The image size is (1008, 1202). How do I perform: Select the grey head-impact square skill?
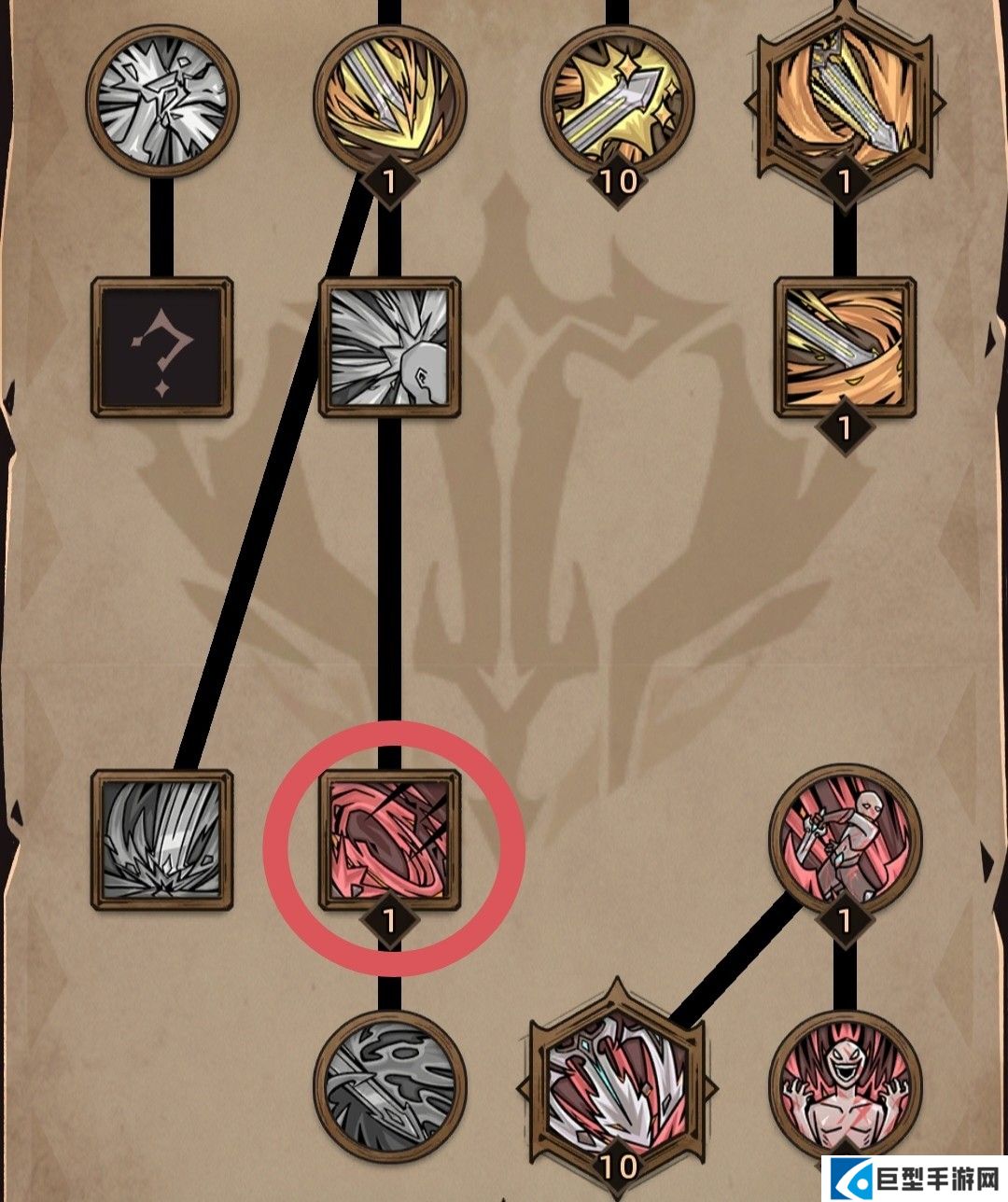[x=390, y=347]
